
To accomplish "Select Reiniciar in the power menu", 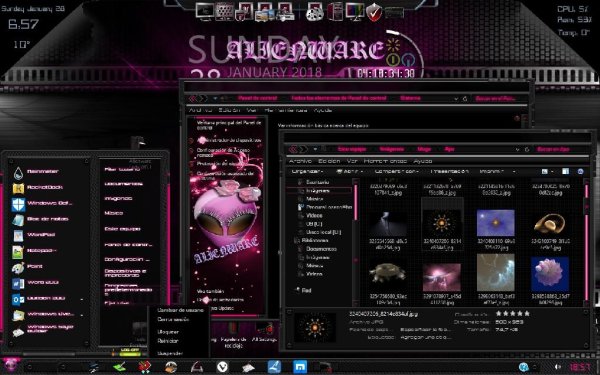I will (x=168, y=341).
